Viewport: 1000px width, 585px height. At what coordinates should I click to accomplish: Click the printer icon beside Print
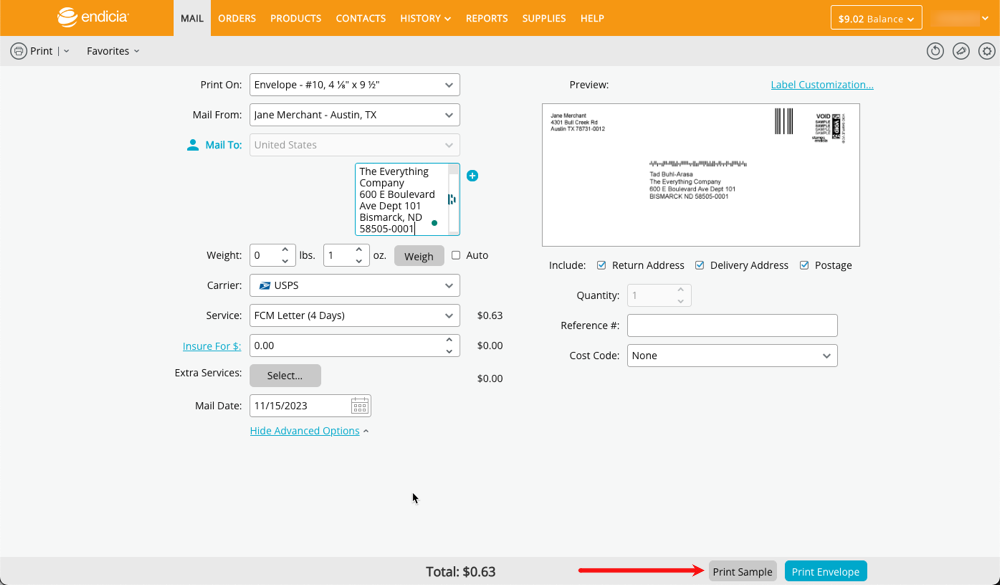[x=18, y=51]
